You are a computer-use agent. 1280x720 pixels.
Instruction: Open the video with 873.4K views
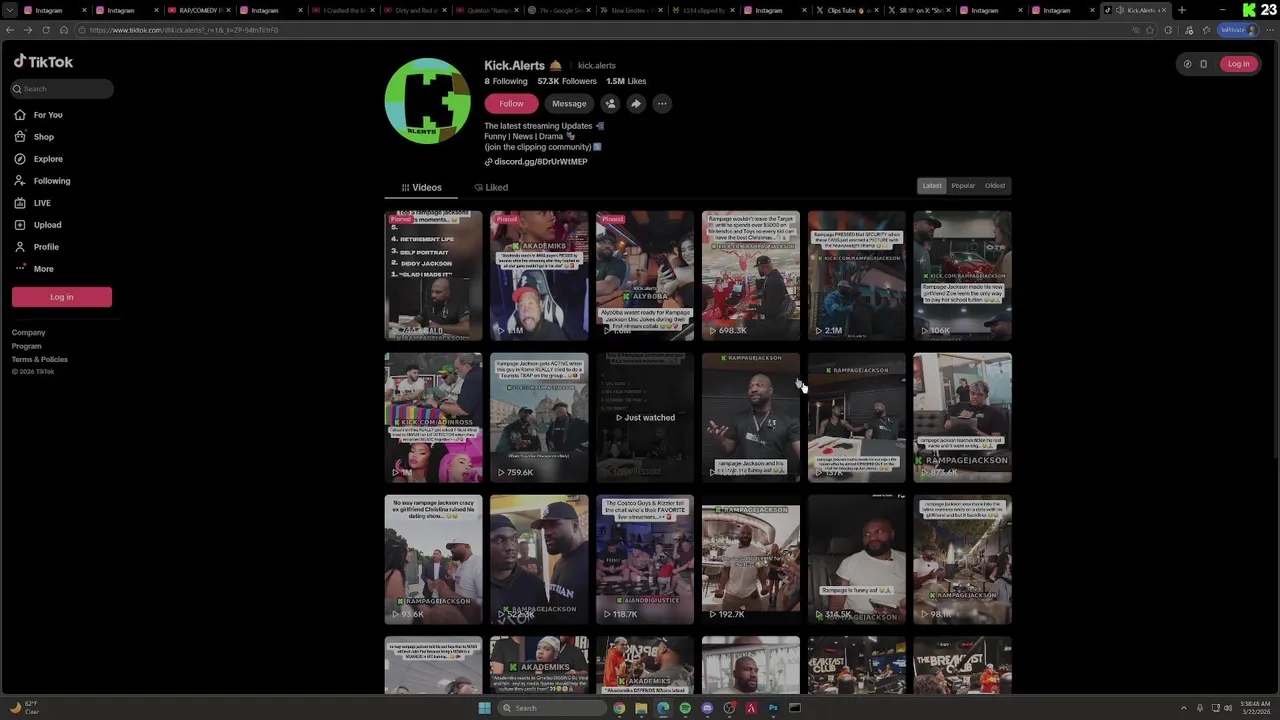click(963, 417)
